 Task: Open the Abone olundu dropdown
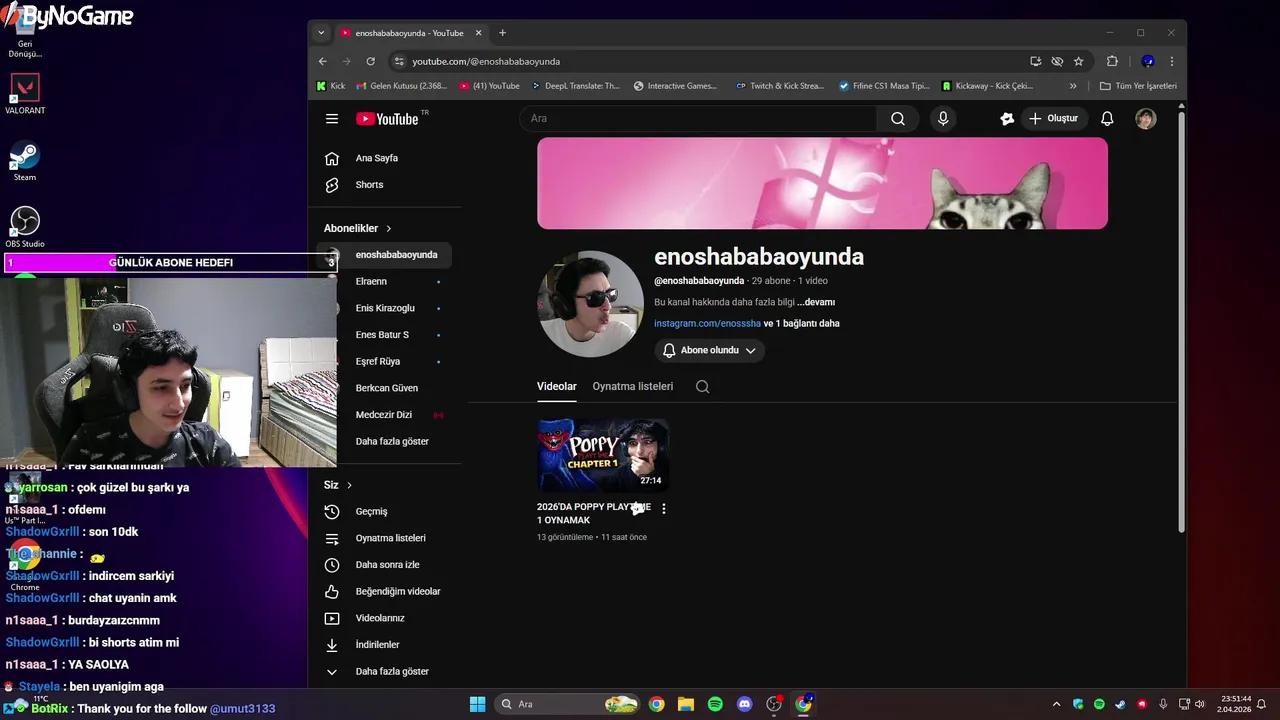(710, 351)
